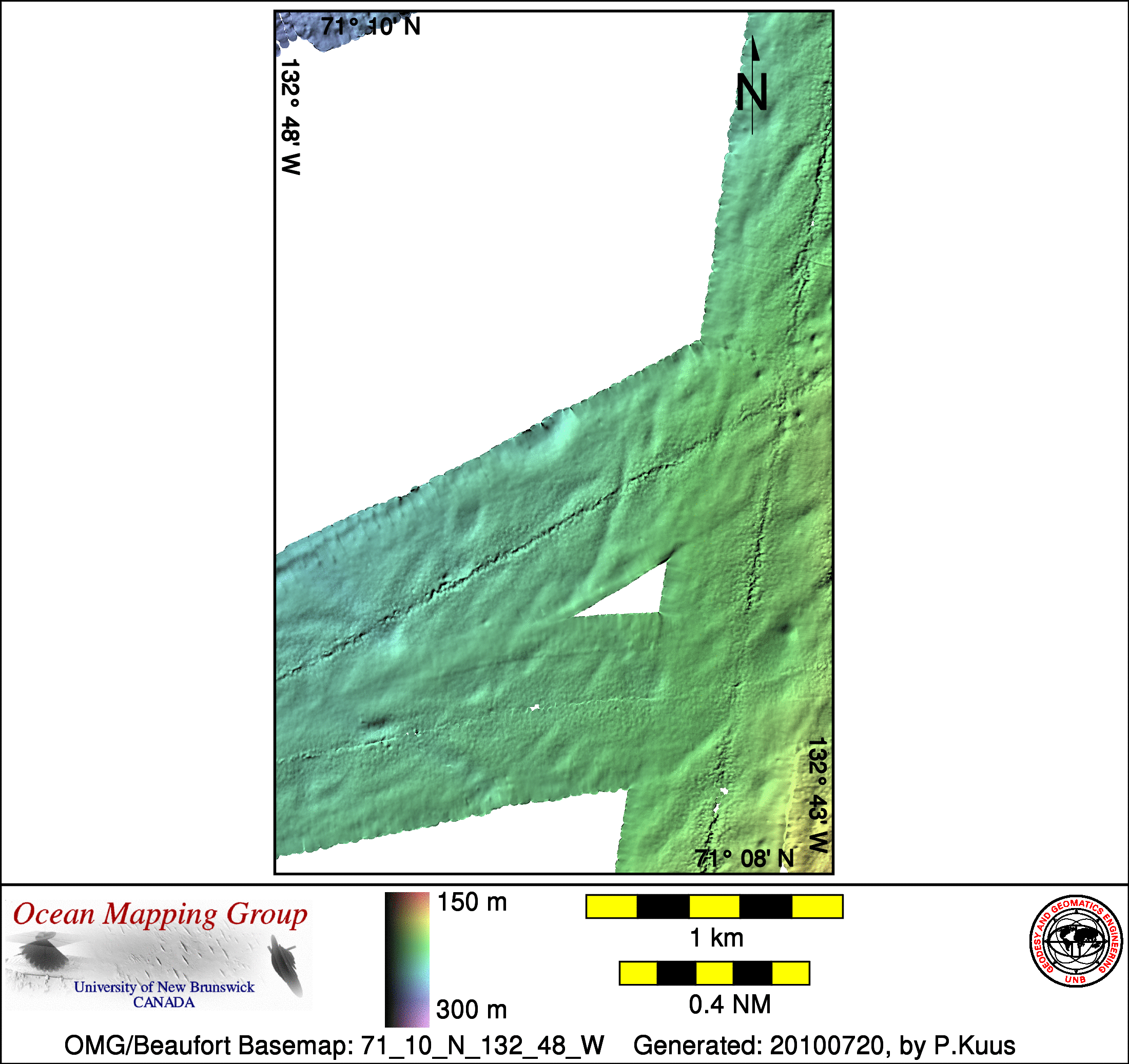
Task: Click the 300 m depth label
Action: pyautogui.click(x=472, y=1010)
